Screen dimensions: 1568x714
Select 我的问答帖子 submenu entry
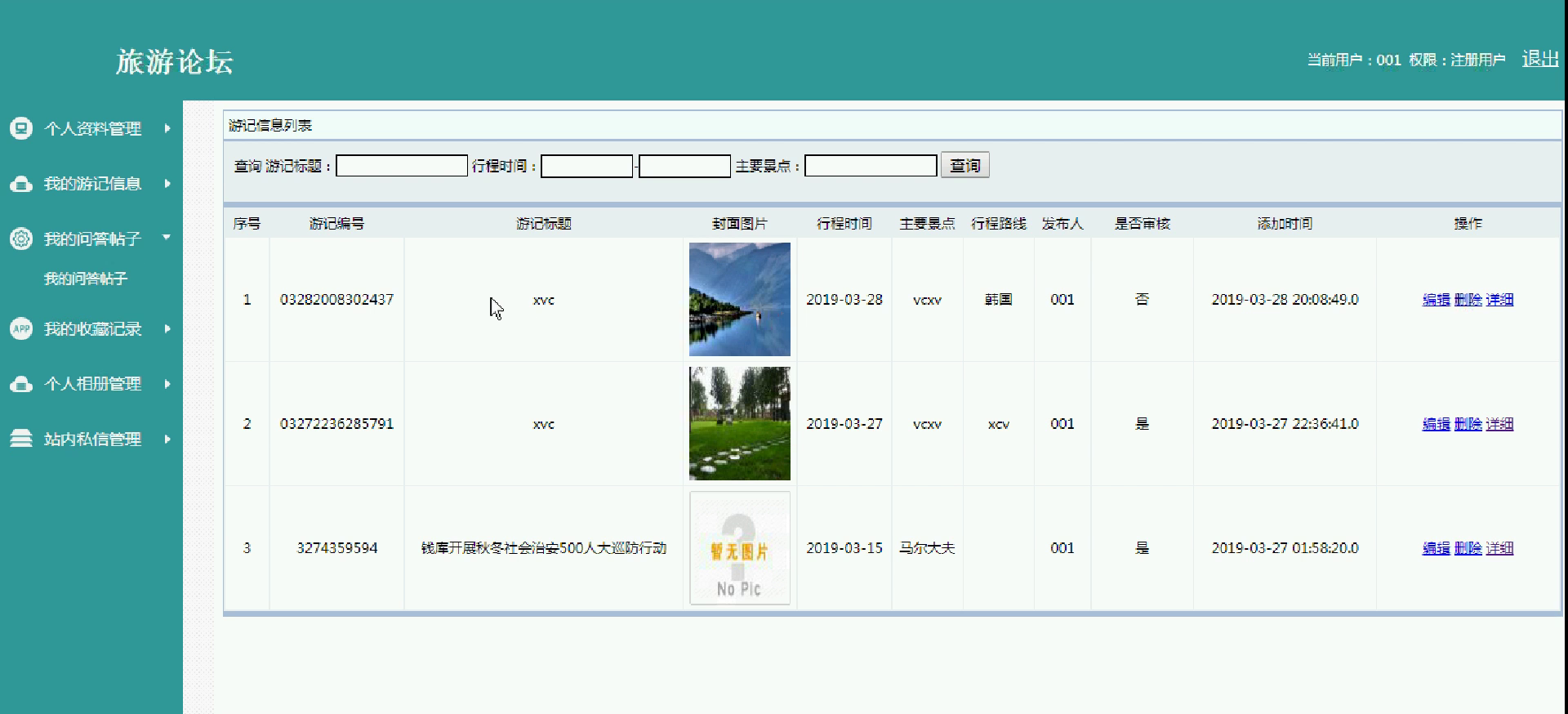(86, 279)
